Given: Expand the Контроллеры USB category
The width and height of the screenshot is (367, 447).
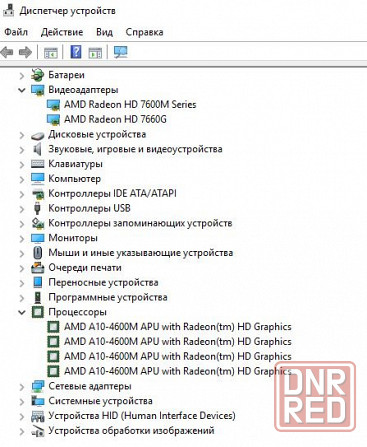Looking at the screenshot, I should pos(22,209).
